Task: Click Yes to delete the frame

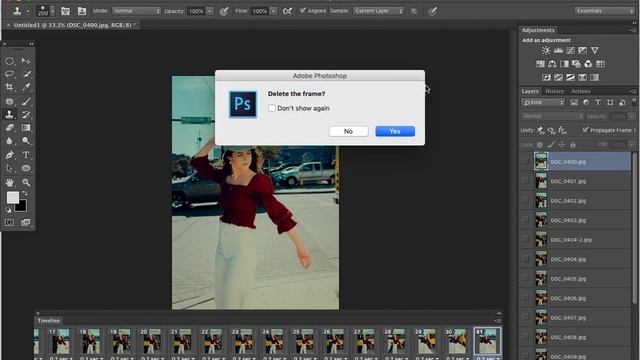Action: click(x=395, y=131)
